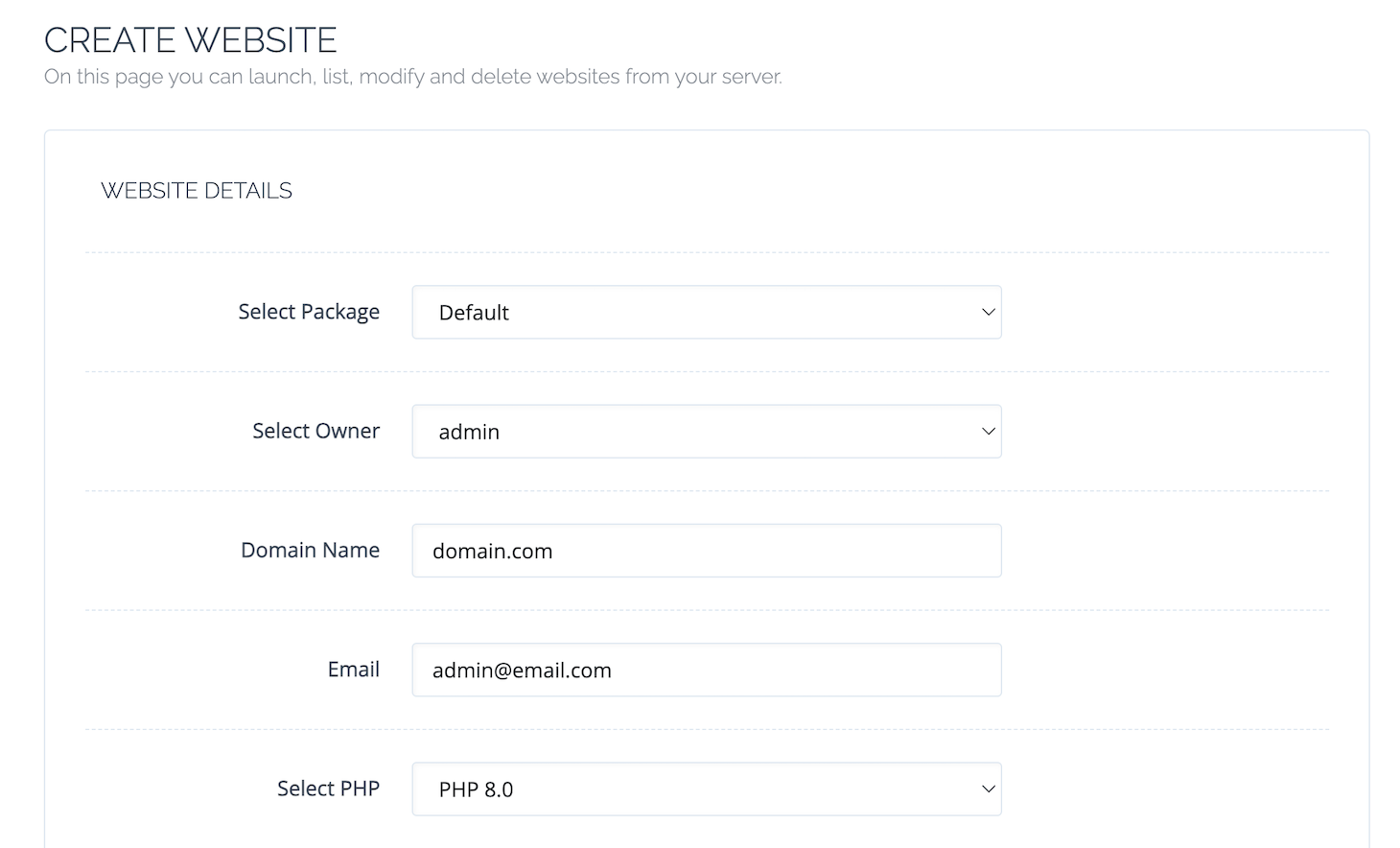Click the Default package value
This screenshot has height=848, width=1400.
[x=474, y=312]
